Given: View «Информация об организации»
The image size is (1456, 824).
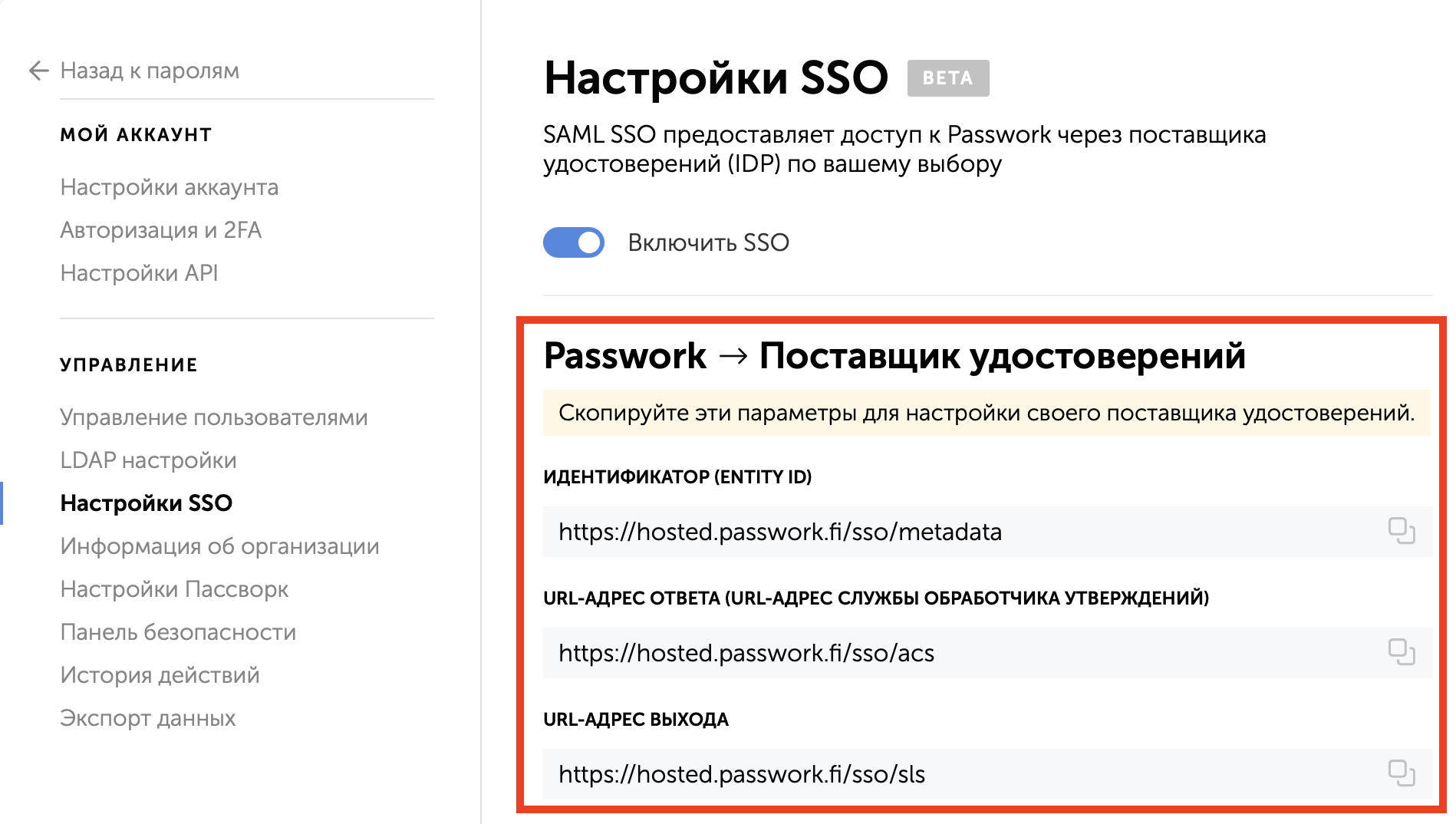Looking at the screenshot, I should tap(220, 546).
